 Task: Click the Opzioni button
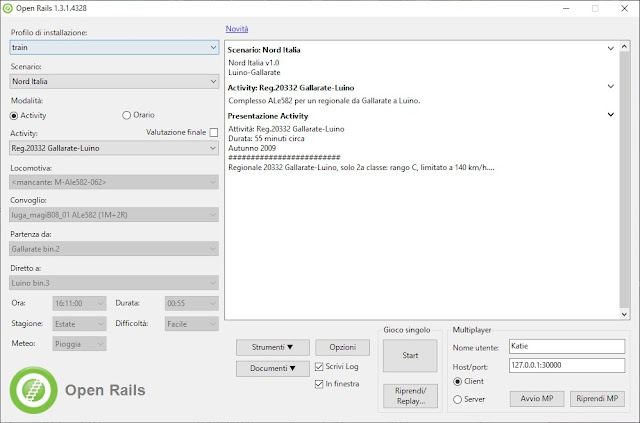tap(342, 347)
